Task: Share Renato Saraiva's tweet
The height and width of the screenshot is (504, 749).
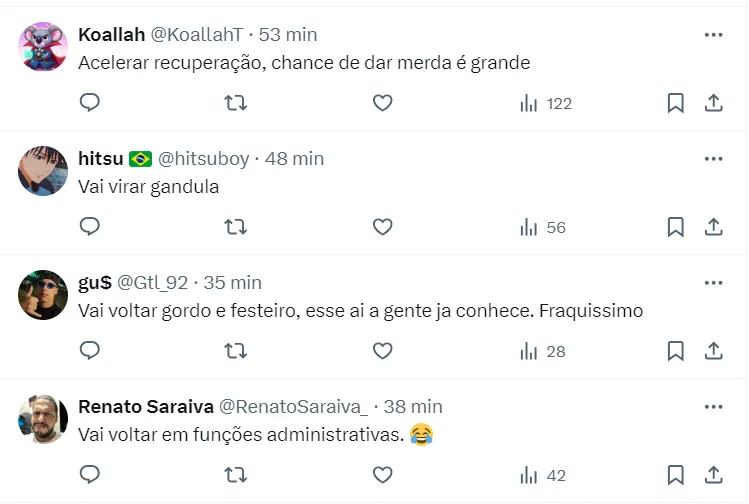Action: [x=714, y=475]
